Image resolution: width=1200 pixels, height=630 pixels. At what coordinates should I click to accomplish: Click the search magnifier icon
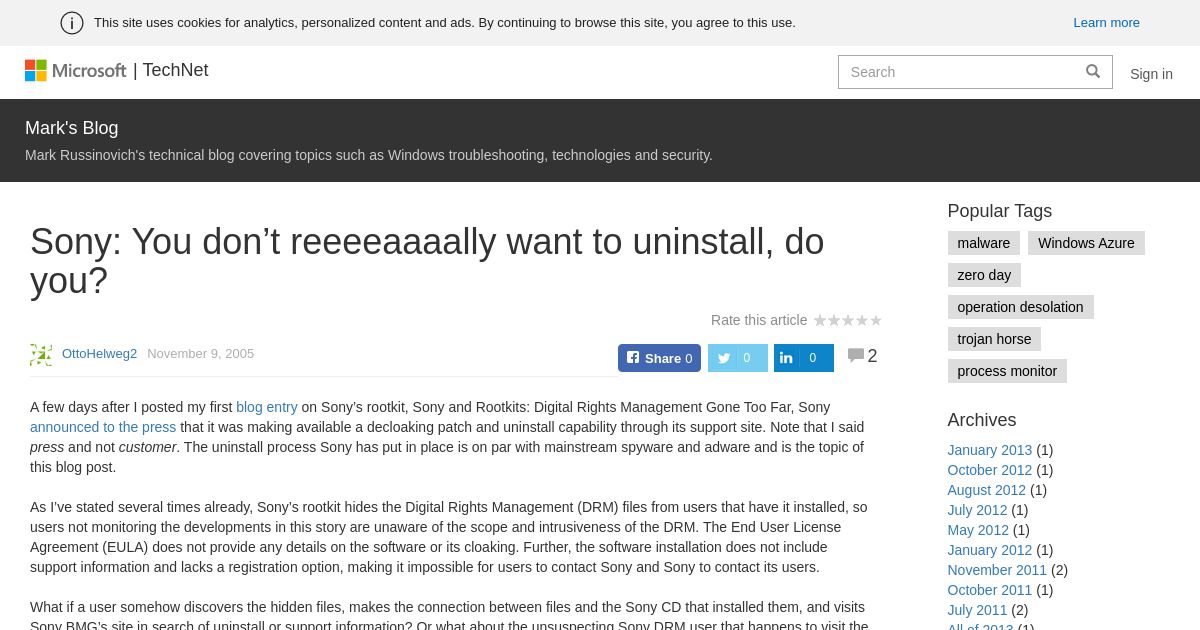(1093, 72)
